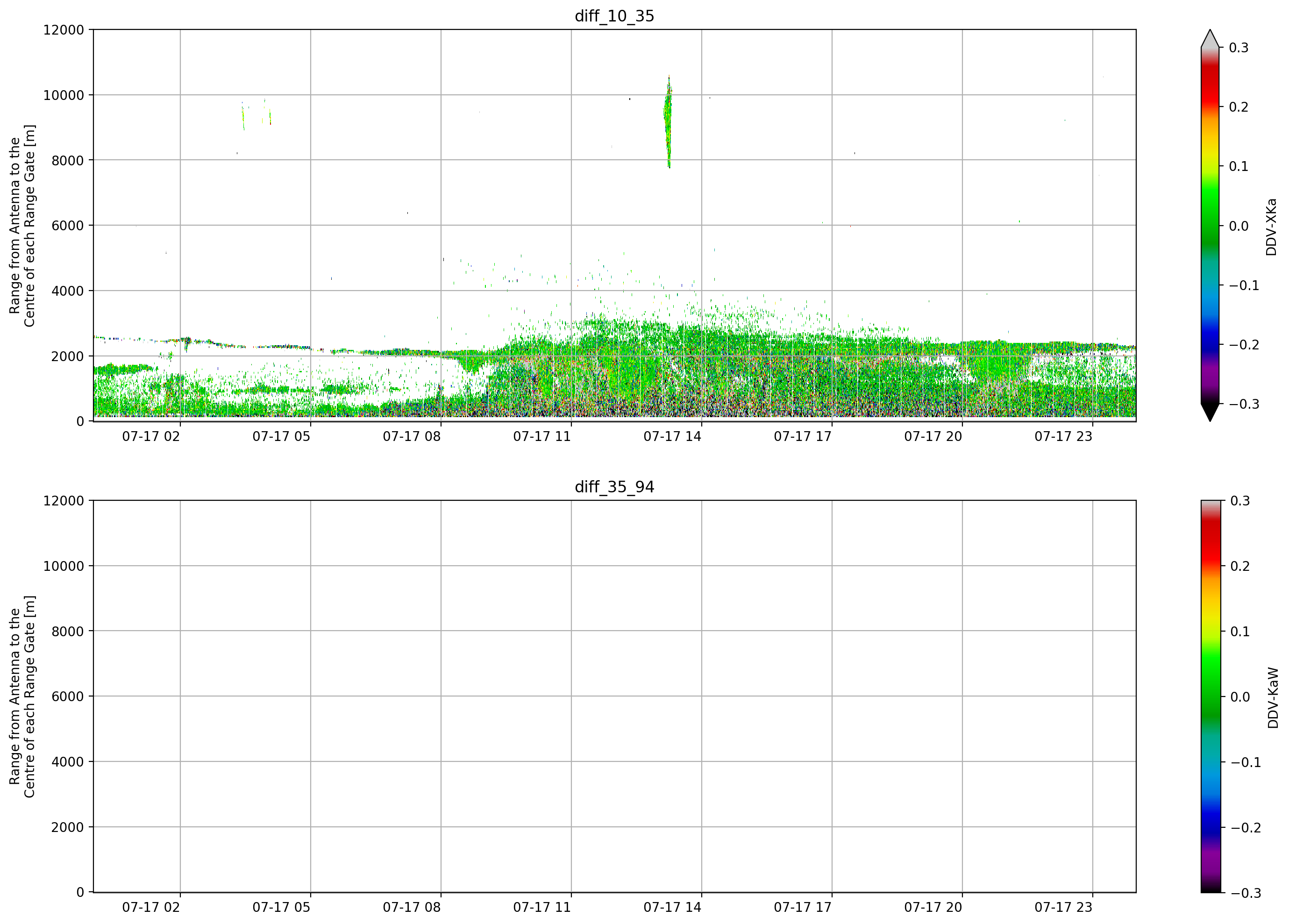Click the black lower extend arrow on DDV-XKa colorbar

[x=1210, y=412]
